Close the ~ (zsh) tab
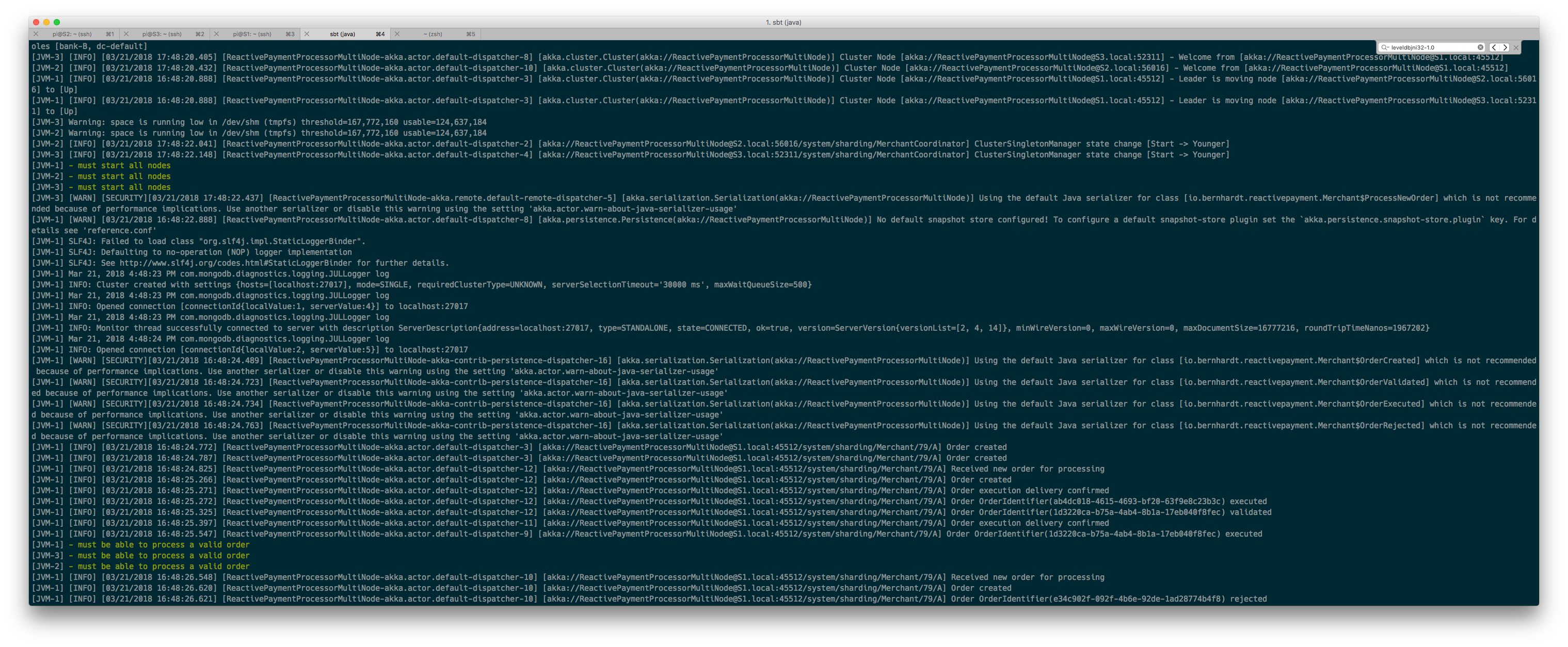Image resolution: width=1568 pixels, height=647 pixels. (x=397, y=34)
